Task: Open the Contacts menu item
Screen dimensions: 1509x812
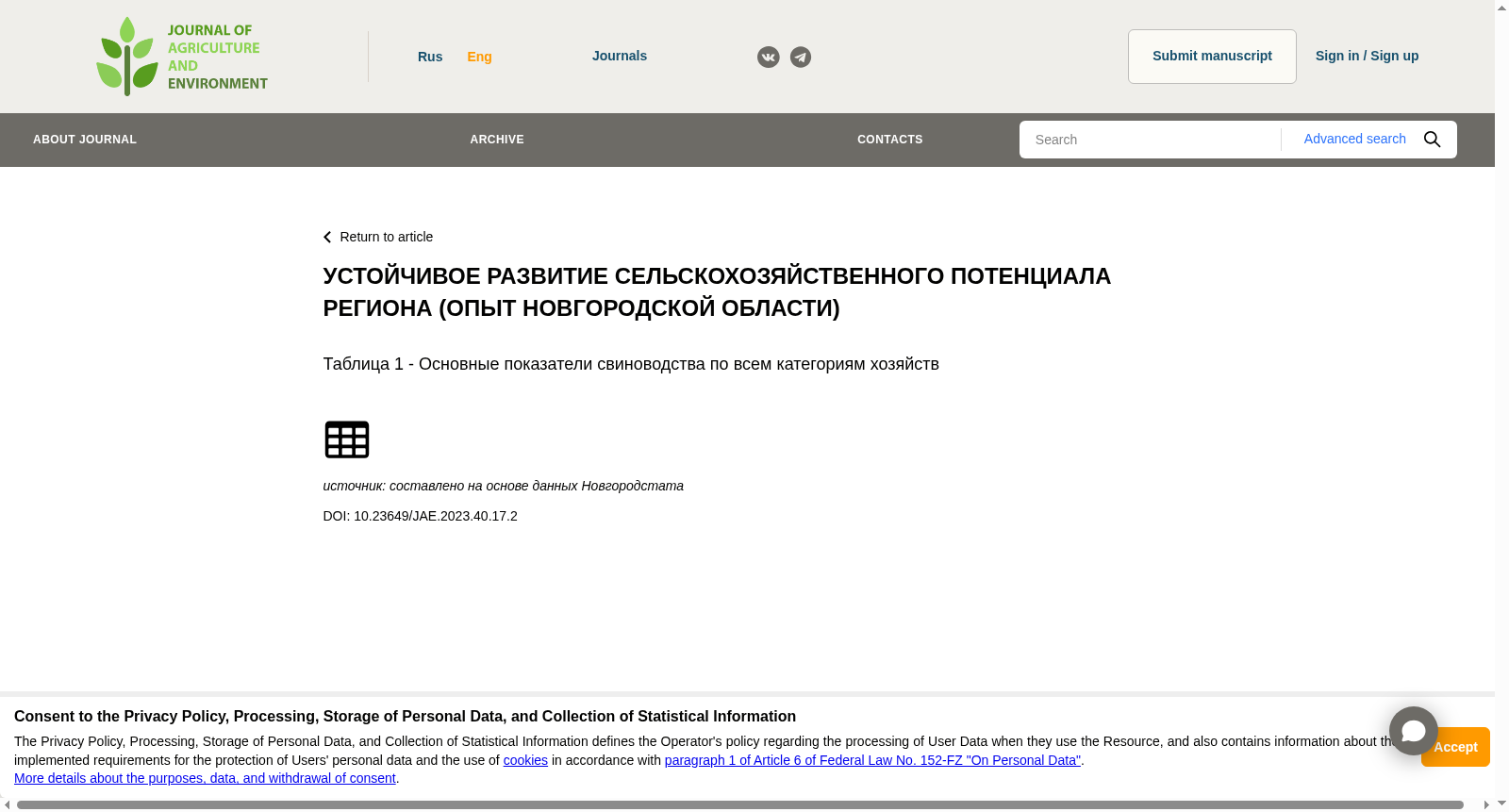Action: 890,140
